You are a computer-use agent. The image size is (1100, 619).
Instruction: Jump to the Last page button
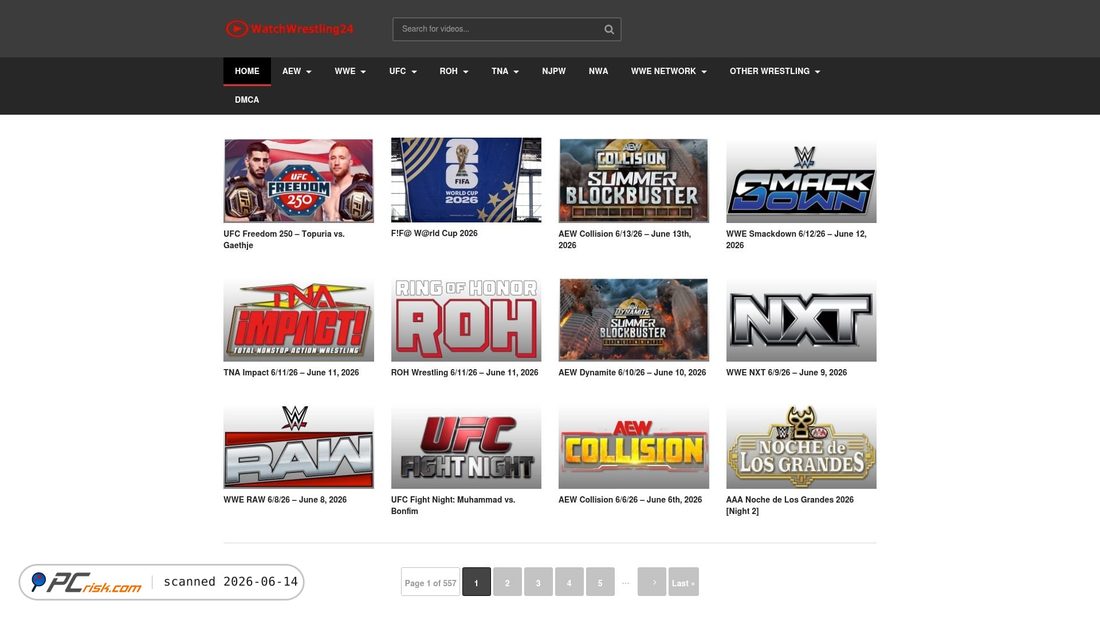pos(683,583)
